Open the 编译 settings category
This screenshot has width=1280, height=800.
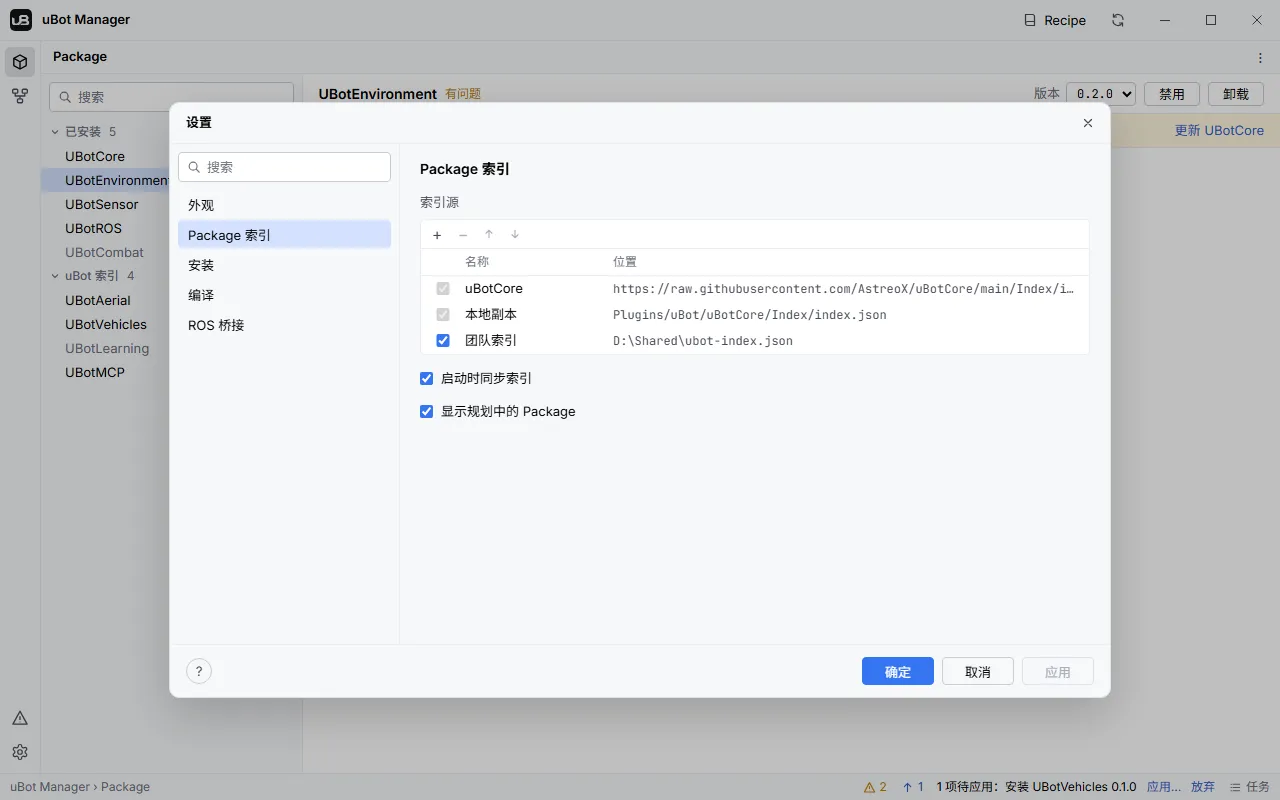284,295
